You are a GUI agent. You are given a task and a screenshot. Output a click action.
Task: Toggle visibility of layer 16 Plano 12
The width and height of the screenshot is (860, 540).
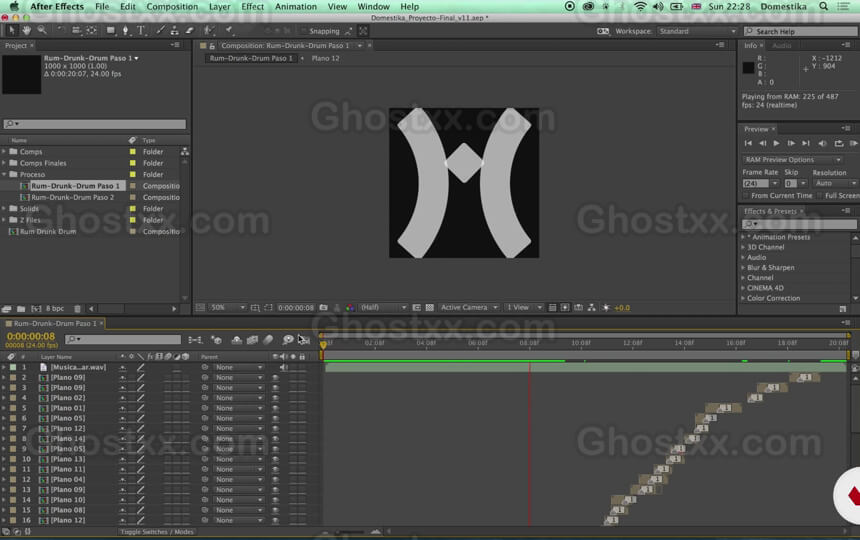point(275,520)
